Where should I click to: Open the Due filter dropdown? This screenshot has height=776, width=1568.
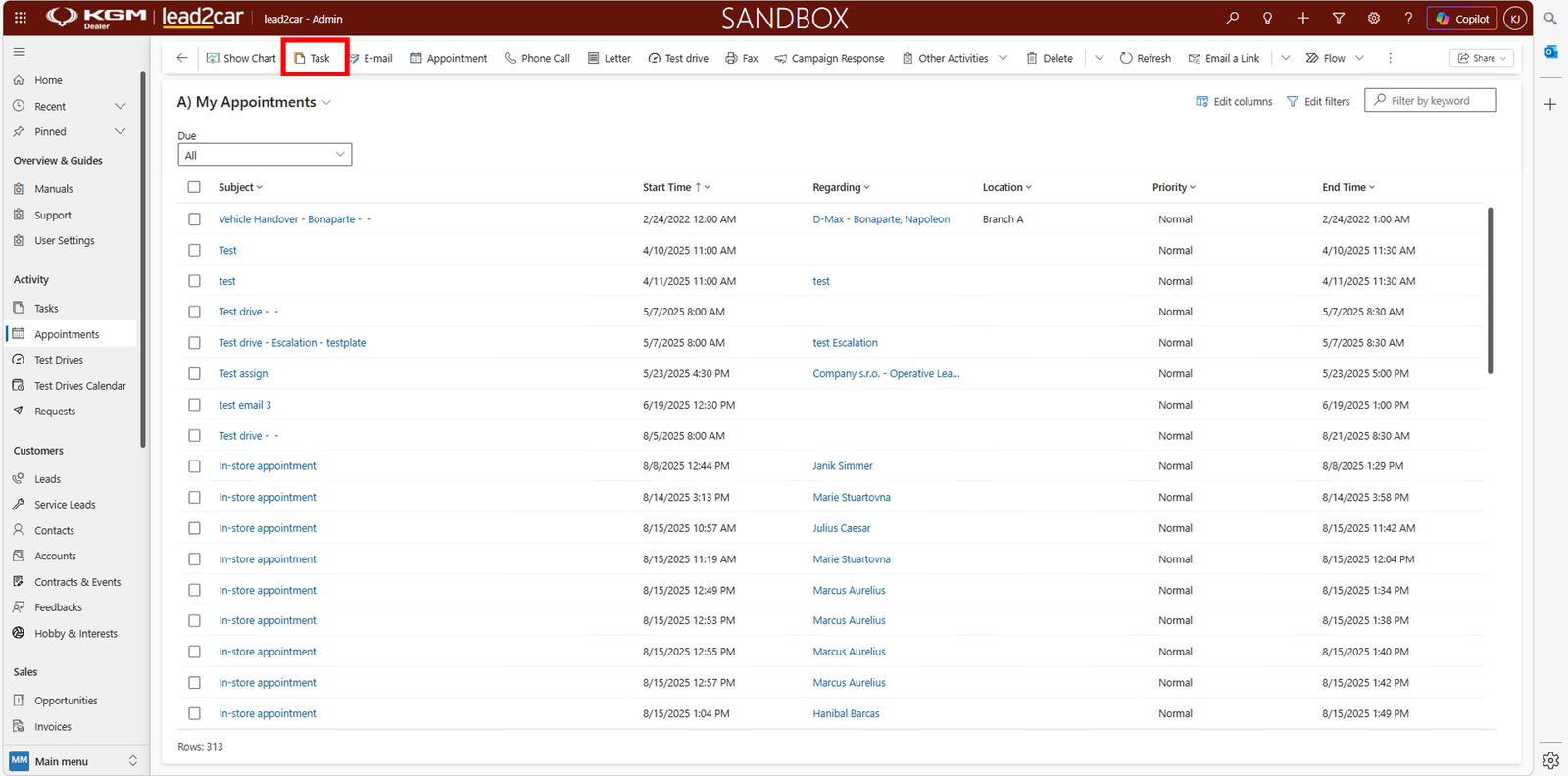tap(265, 155)
